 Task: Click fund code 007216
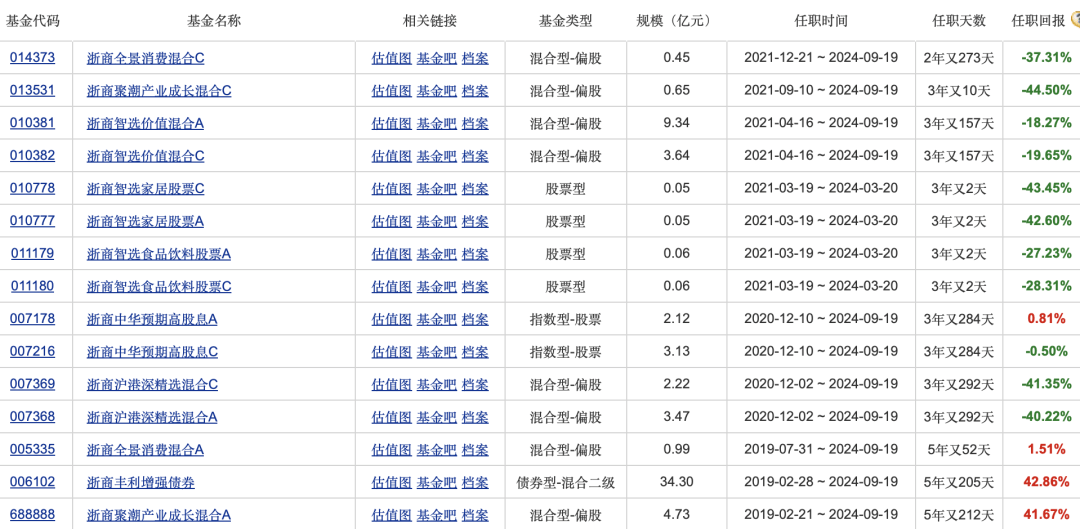click(32, 352)
